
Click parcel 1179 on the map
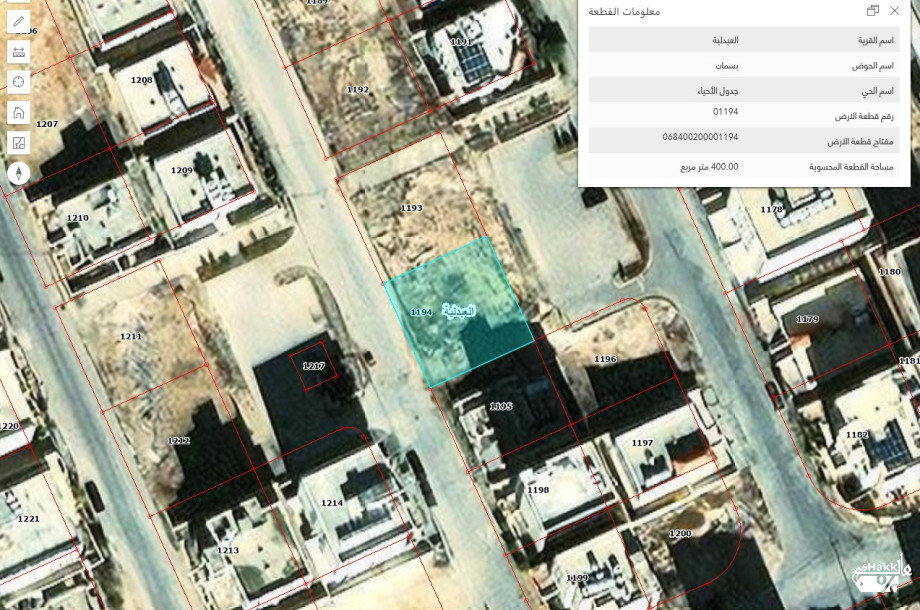[807, 319]
